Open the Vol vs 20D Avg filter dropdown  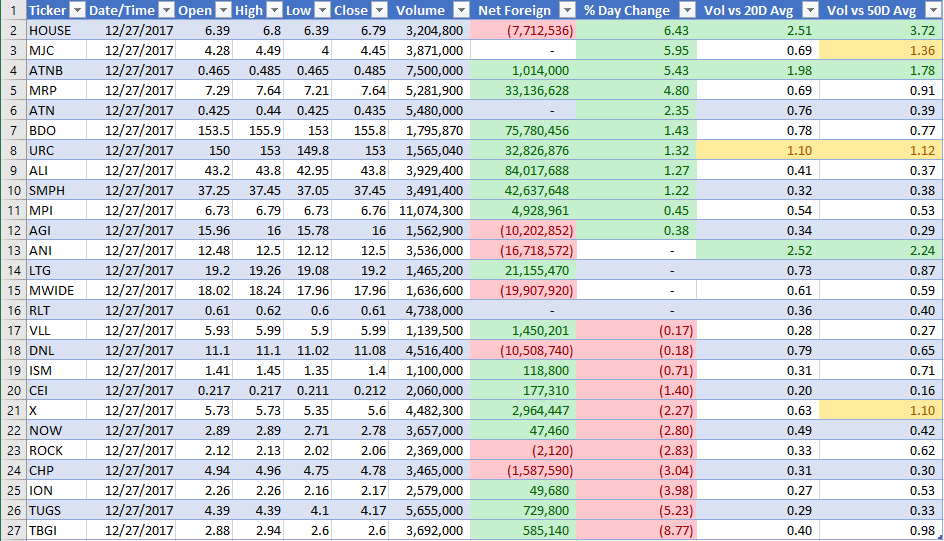coord(811,10)
